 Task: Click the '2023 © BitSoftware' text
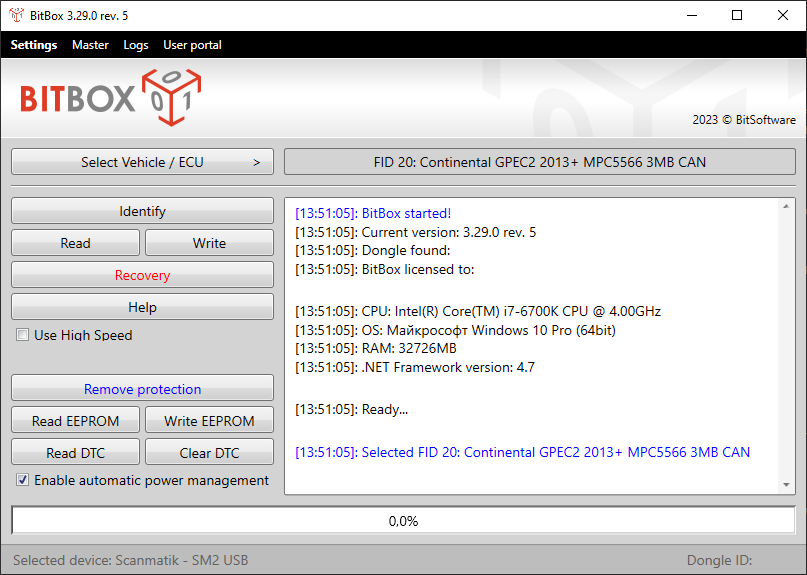(x=744, y=120)
